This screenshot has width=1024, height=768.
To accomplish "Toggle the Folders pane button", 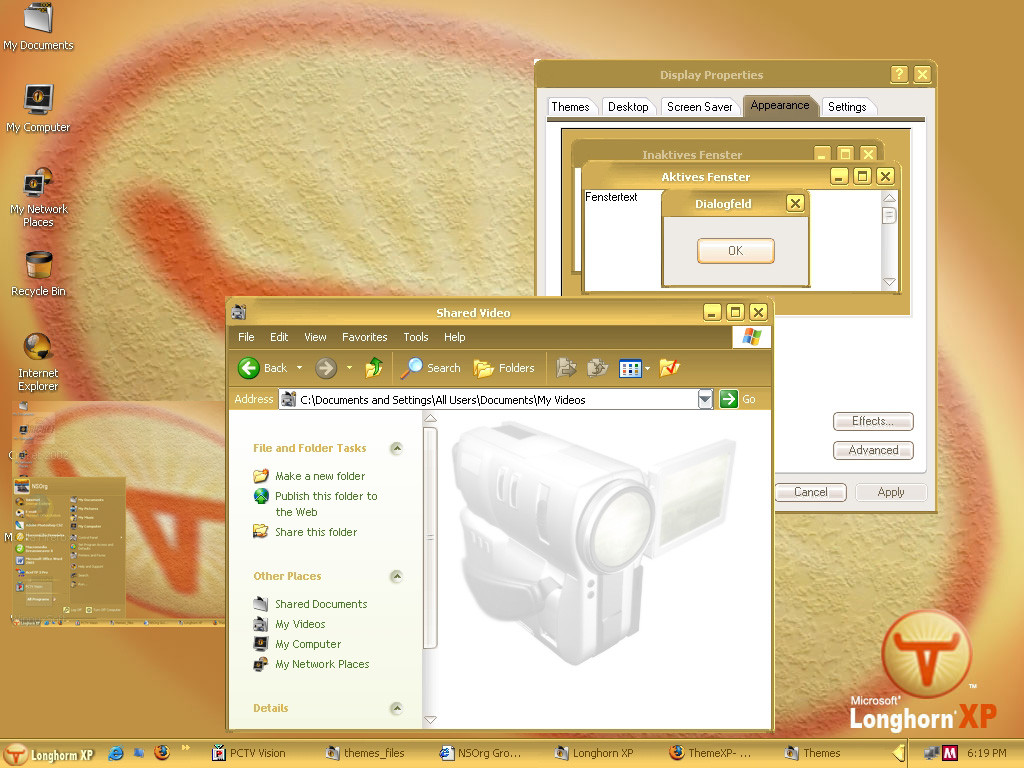I will click(504, 368).
